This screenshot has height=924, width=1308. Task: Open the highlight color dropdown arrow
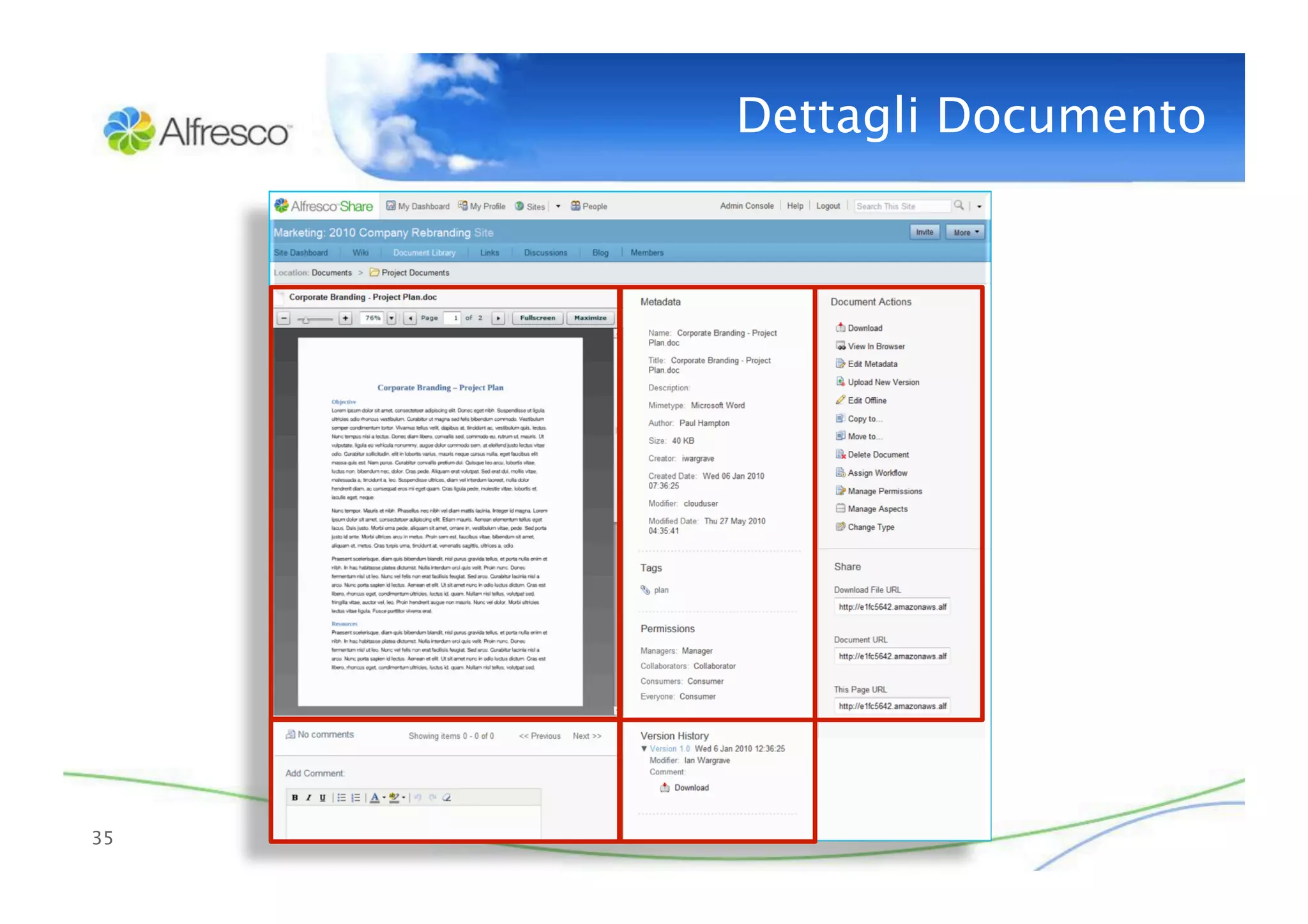coord(404,797)
